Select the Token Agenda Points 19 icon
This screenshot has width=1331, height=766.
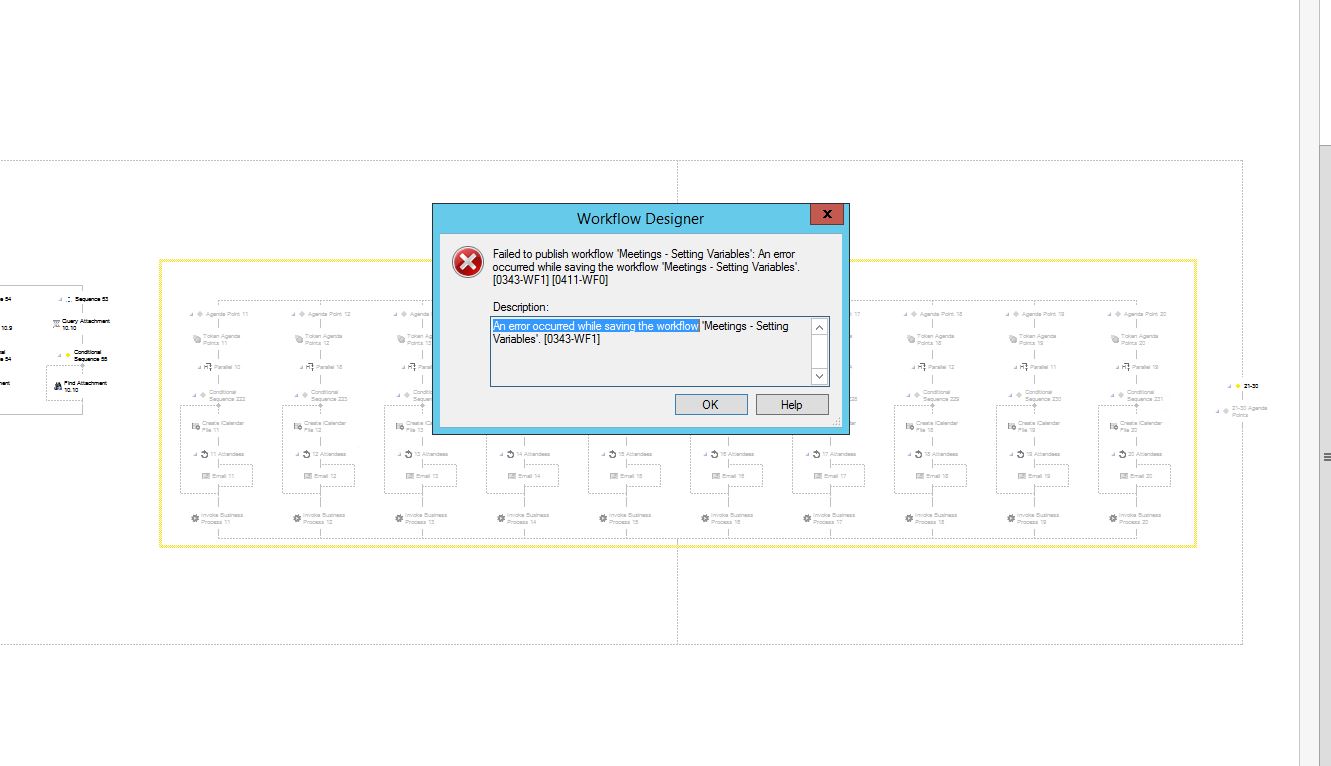pos(1012,339)
